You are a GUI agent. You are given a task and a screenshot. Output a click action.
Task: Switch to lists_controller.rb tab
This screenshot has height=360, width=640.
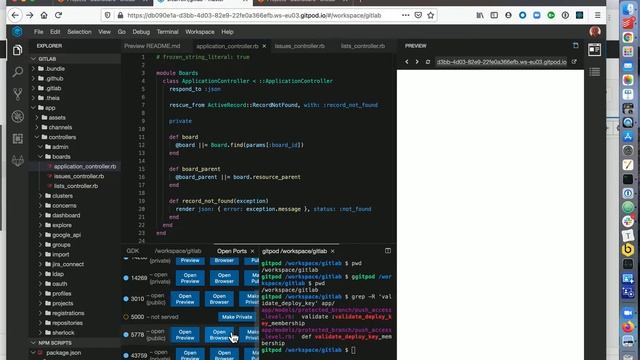click(x=363, y=46)
